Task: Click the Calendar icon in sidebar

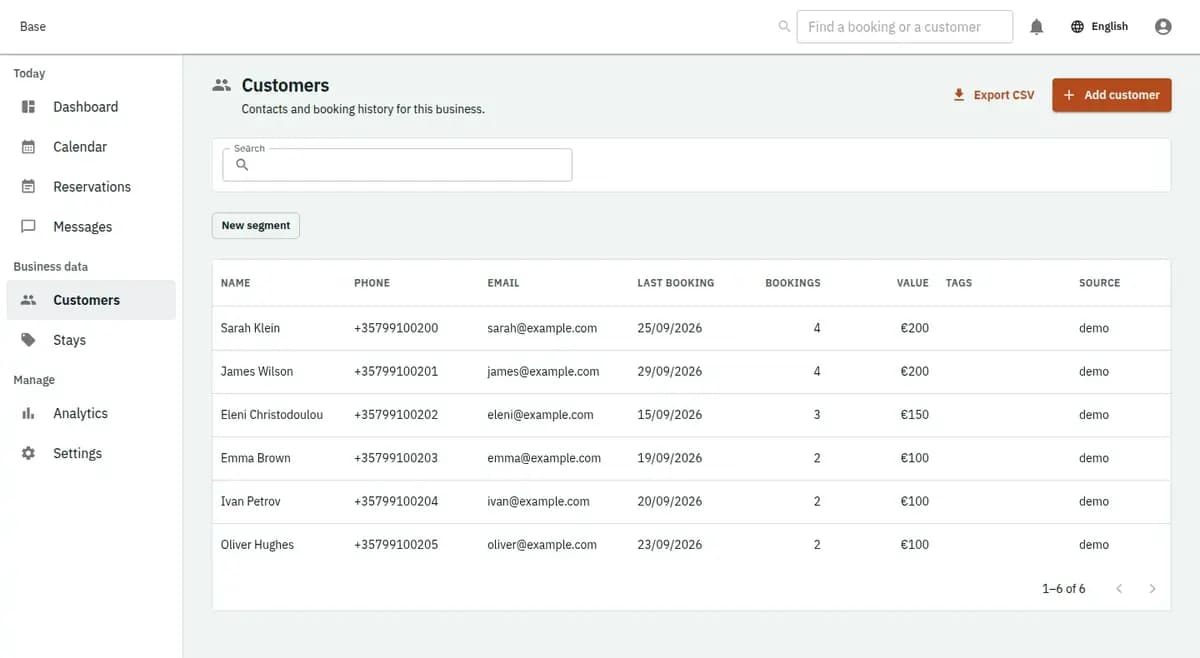Action: point(28,147)
